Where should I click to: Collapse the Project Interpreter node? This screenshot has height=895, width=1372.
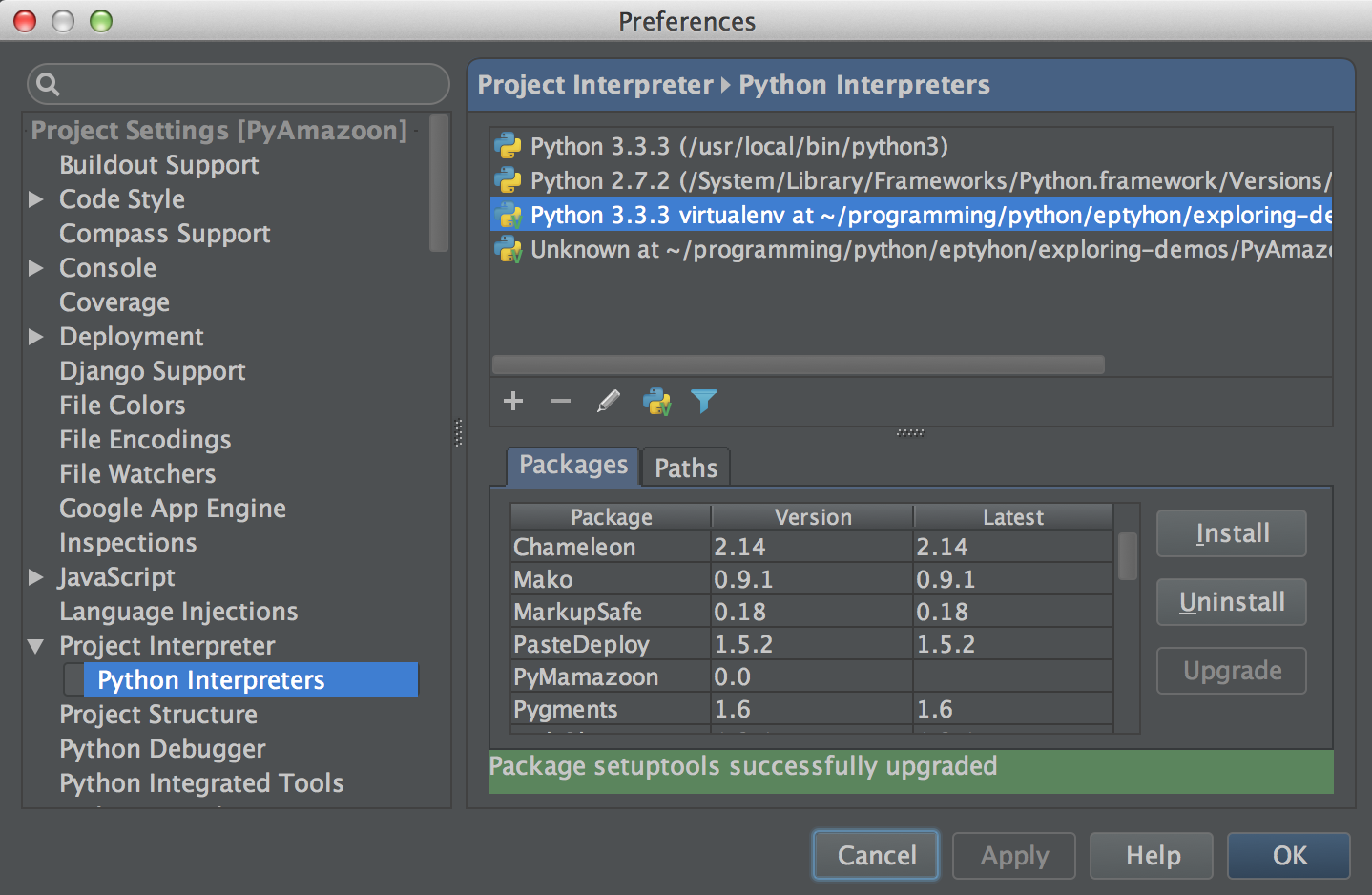(x=36, y=646)
